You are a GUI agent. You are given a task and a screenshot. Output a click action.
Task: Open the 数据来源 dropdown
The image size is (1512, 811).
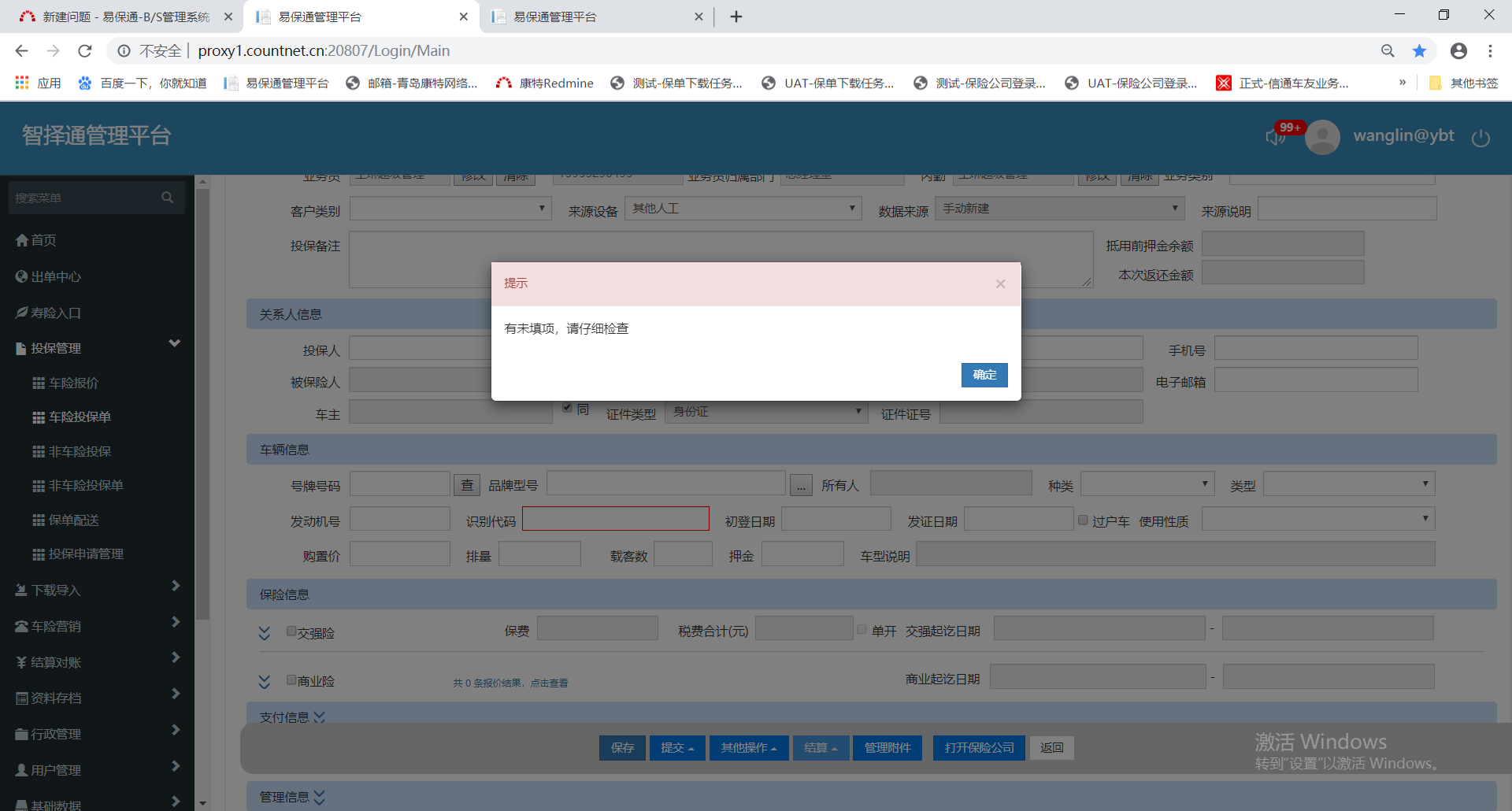tap(1058, 209)
